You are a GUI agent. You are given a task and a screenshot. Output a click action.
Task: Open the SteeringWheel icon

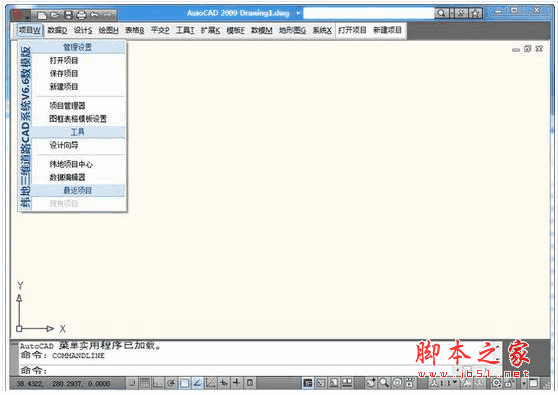pos(397,383)
